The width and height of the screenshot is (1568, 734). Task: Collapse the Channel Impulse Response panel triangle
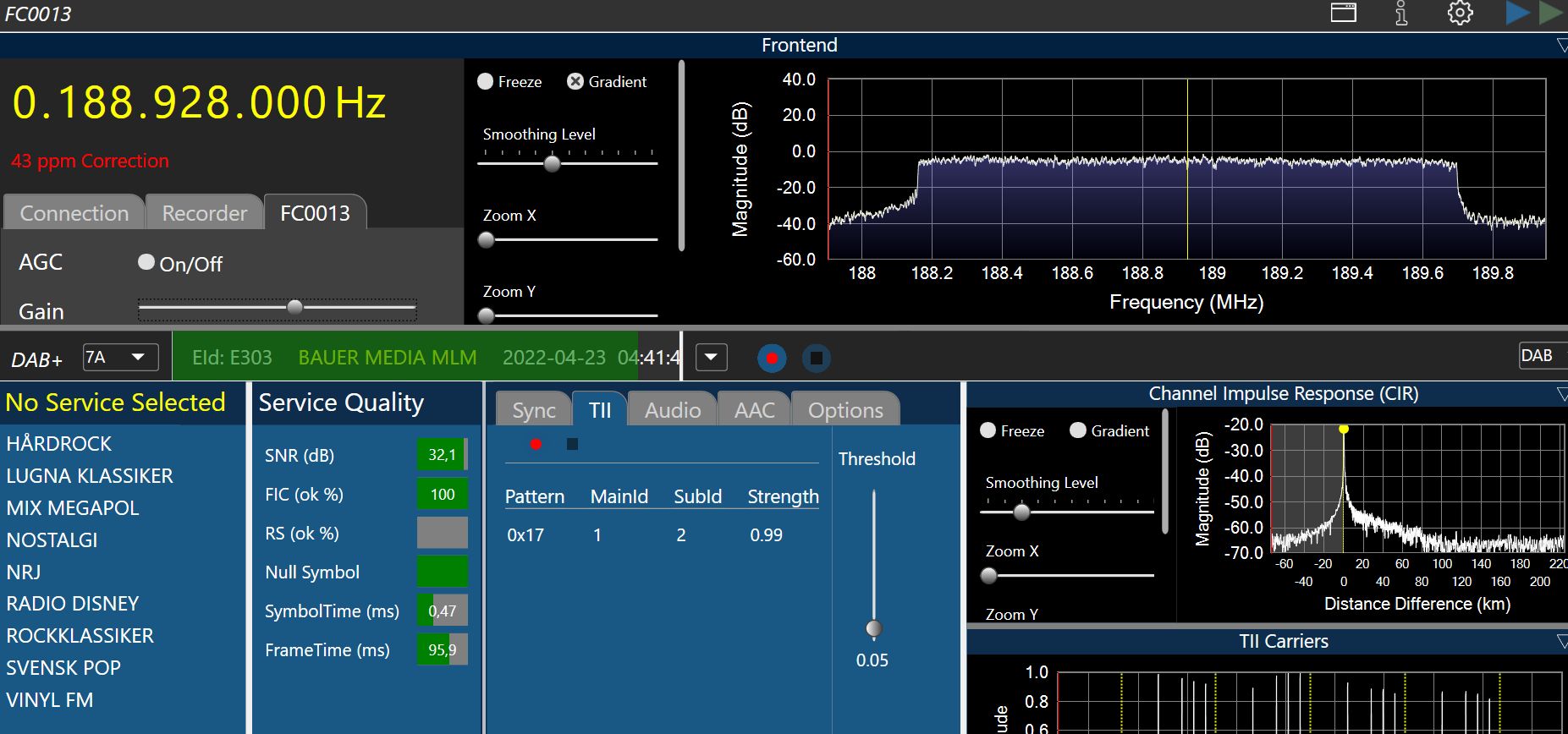[1561, 394]
